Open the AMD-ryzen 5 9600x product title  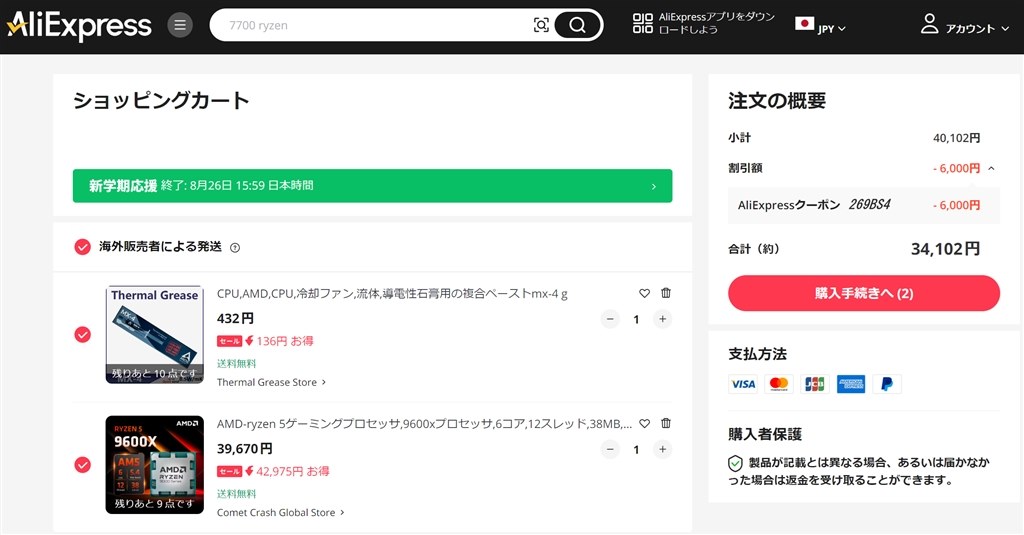(x=424, y=424)
